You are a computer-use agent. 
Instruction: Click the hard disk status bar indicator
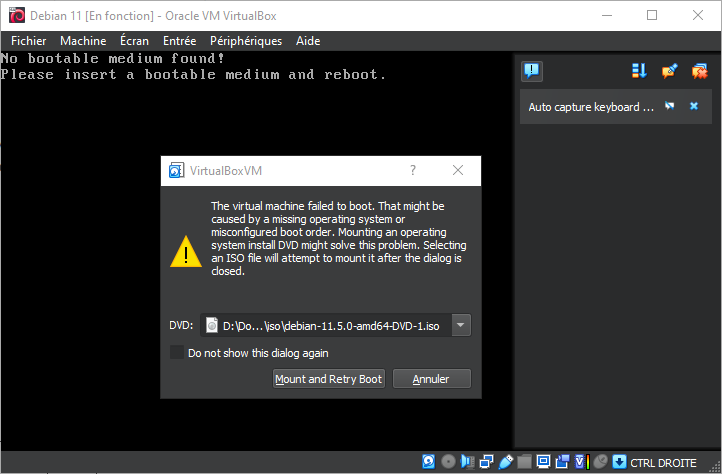pos(428,461)
